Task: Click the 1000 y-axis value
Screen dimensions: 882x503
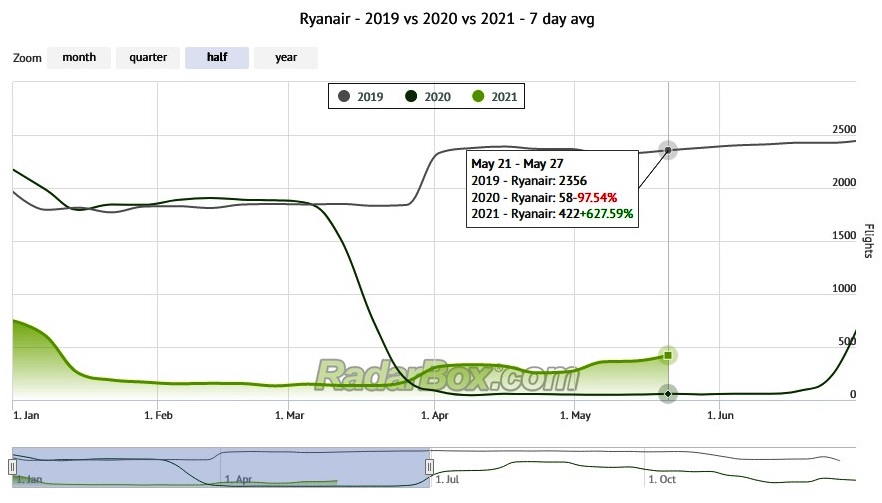Action: pyautogui.click(x=844, y=288)
